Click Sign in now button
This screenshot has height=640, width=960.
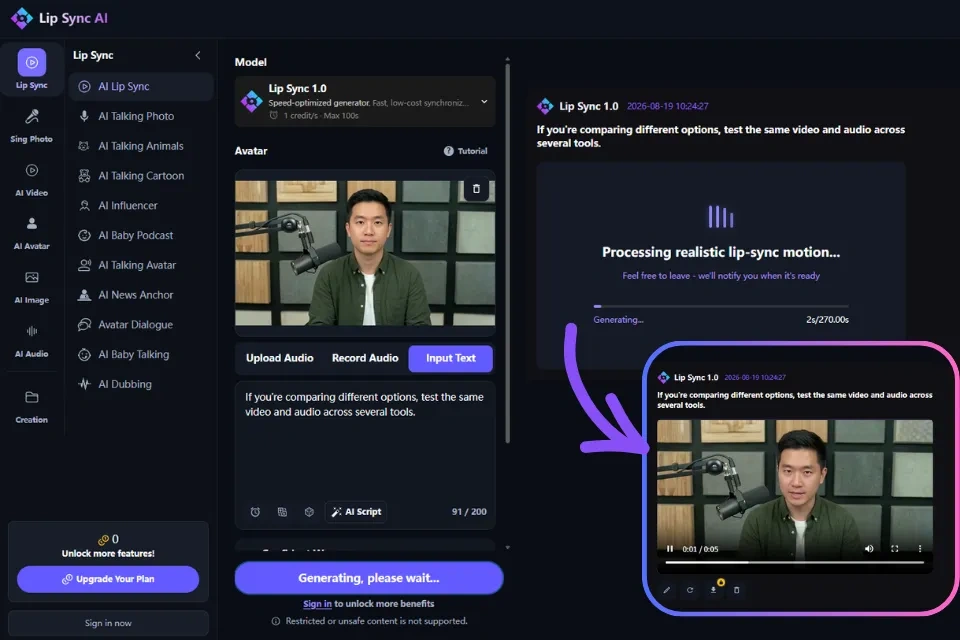click(108, 623)
